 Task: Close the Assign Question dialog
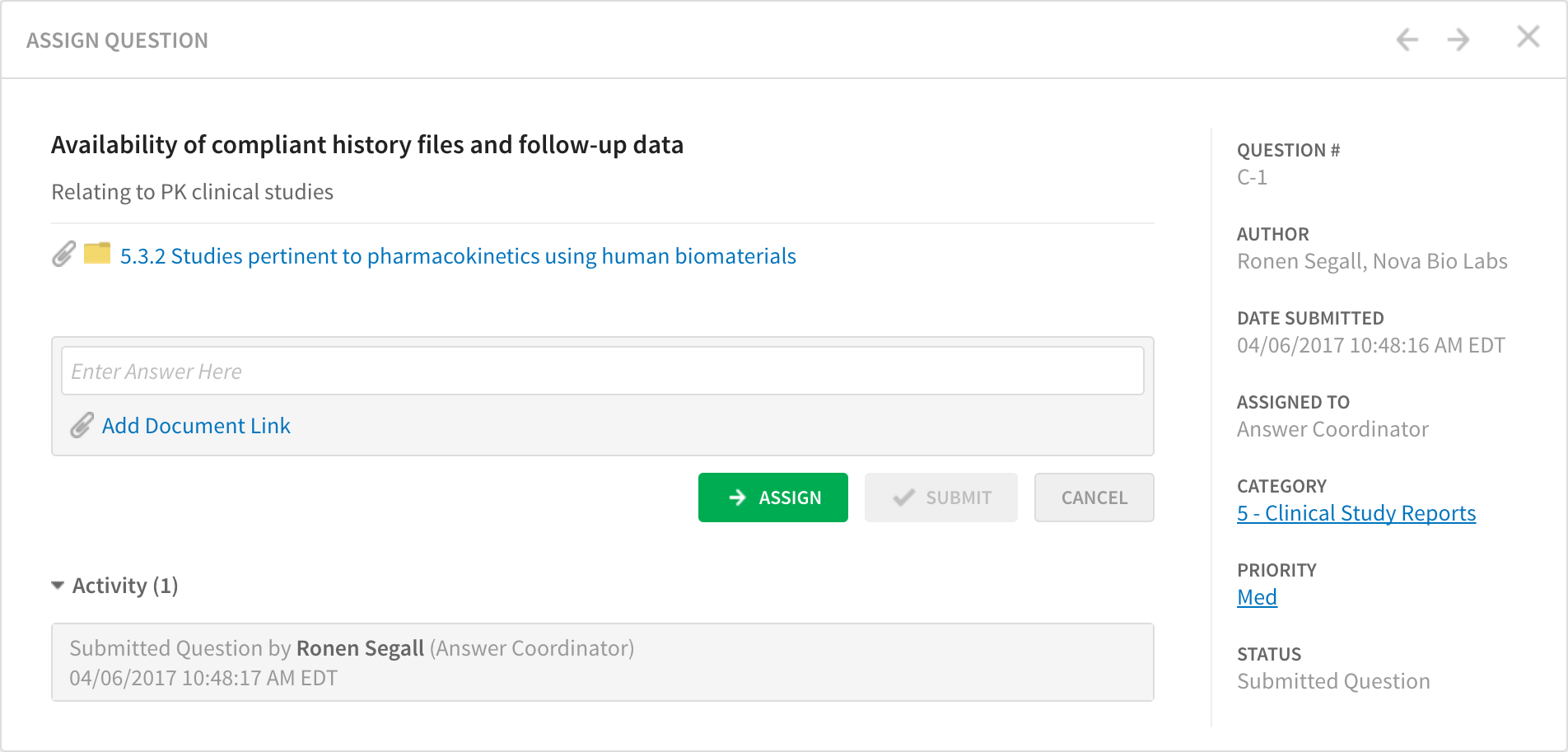[x=1528, y=37]
